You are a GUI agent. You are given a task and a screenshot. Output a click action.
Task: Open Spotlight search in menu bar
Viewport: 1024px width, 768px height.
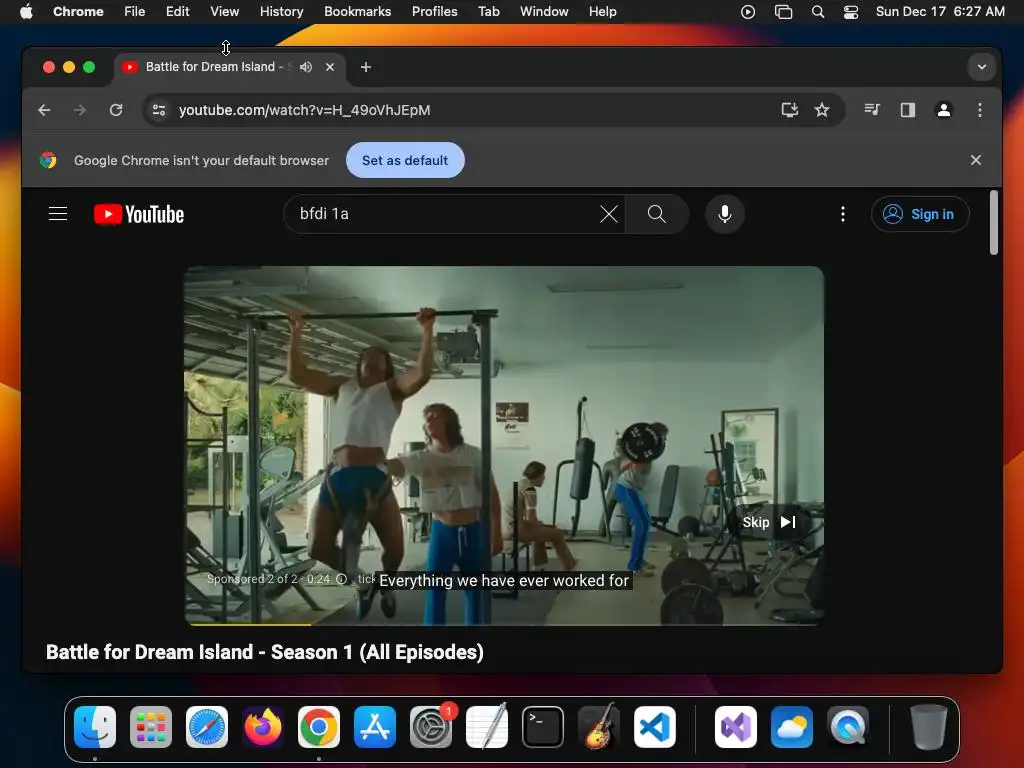tap(817, 11)
